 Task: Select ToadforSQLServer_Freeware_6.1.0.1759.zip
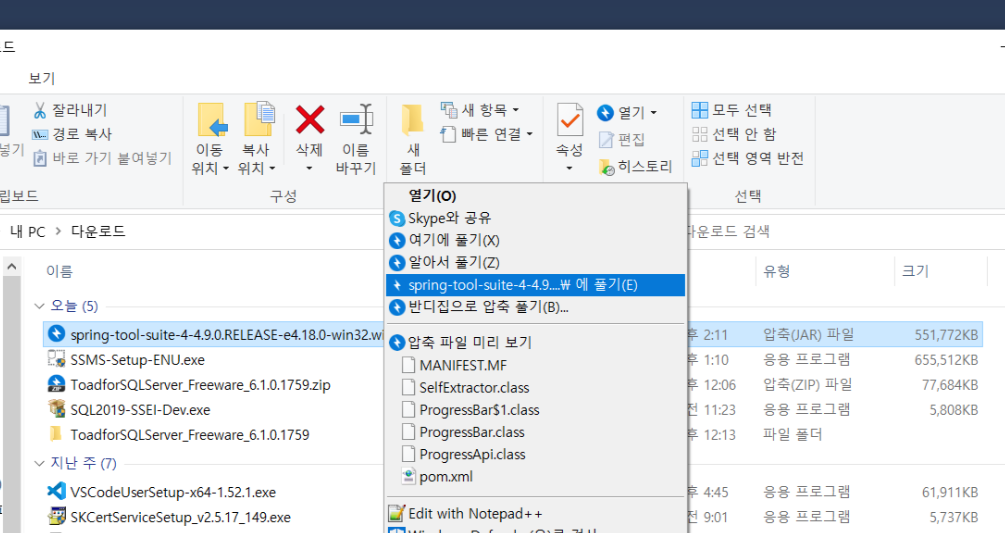201,385
